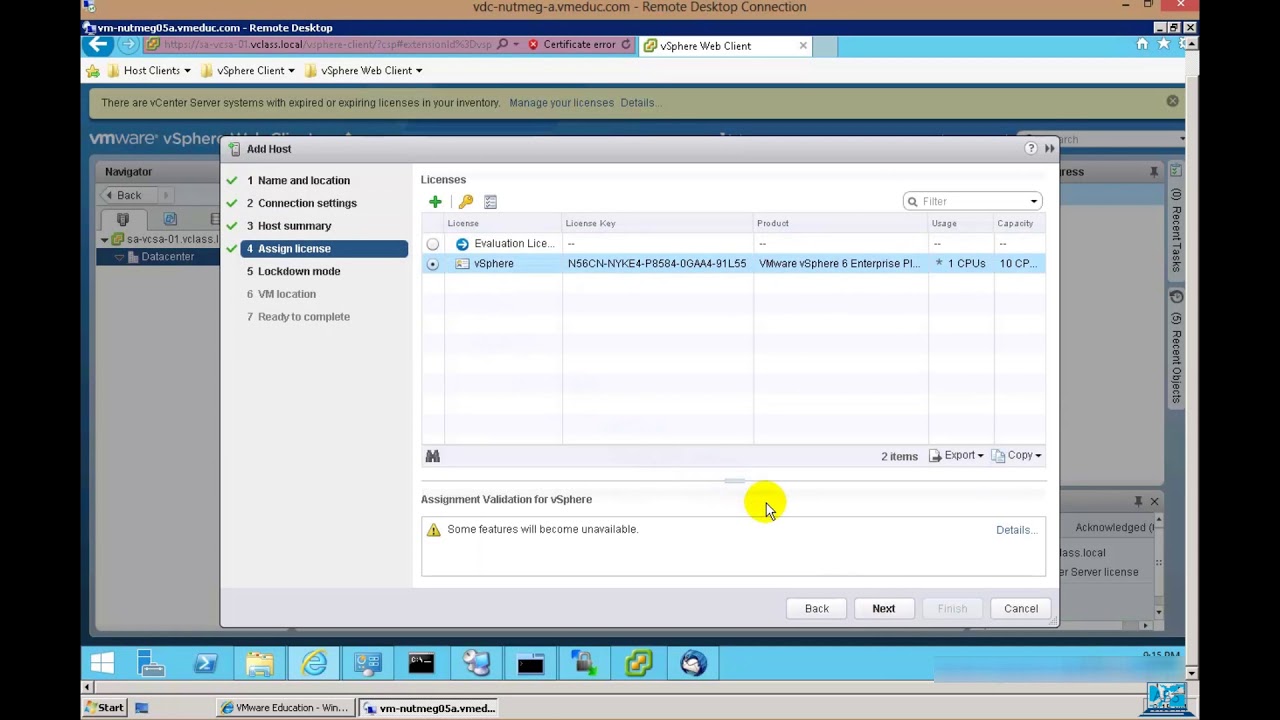The image size is (1280, 720).
Task: Click the Recent Objects sidebar icon
Action: [1176, 297]
